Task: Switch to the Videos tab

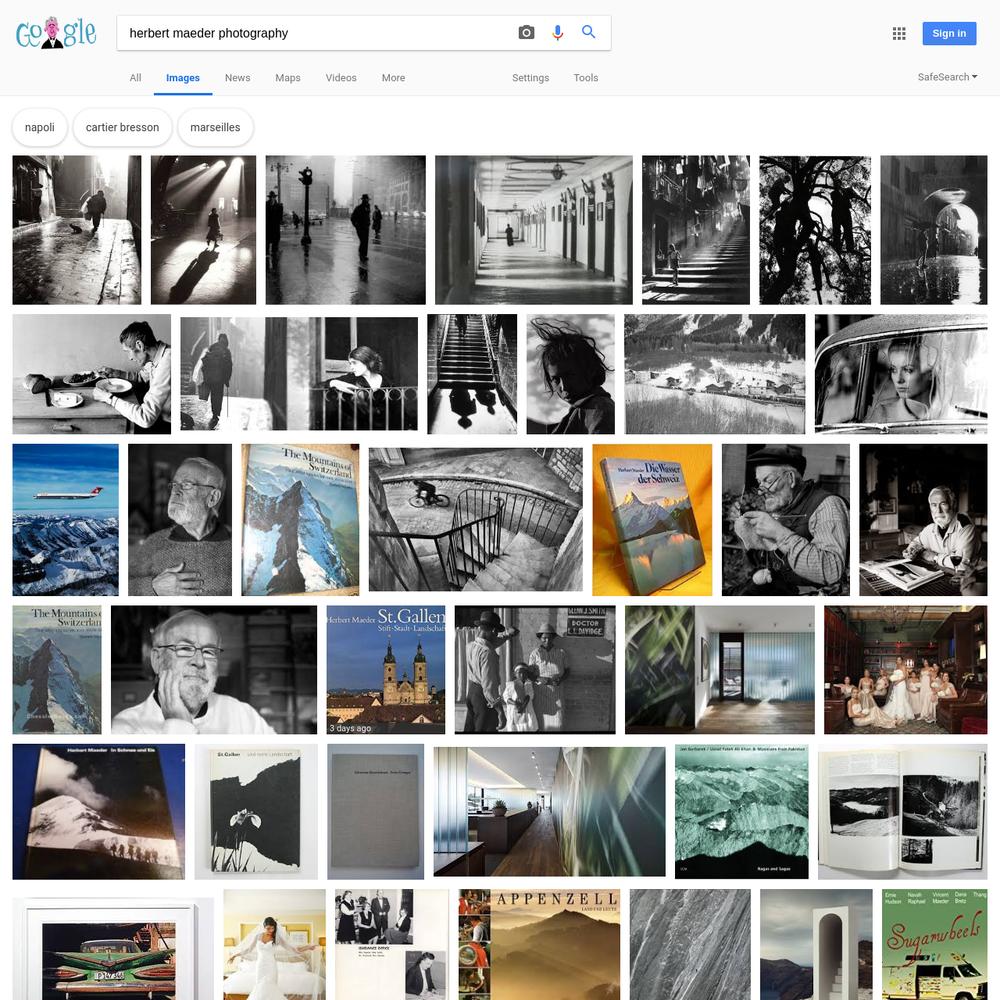Action: (x=341, y=78)
